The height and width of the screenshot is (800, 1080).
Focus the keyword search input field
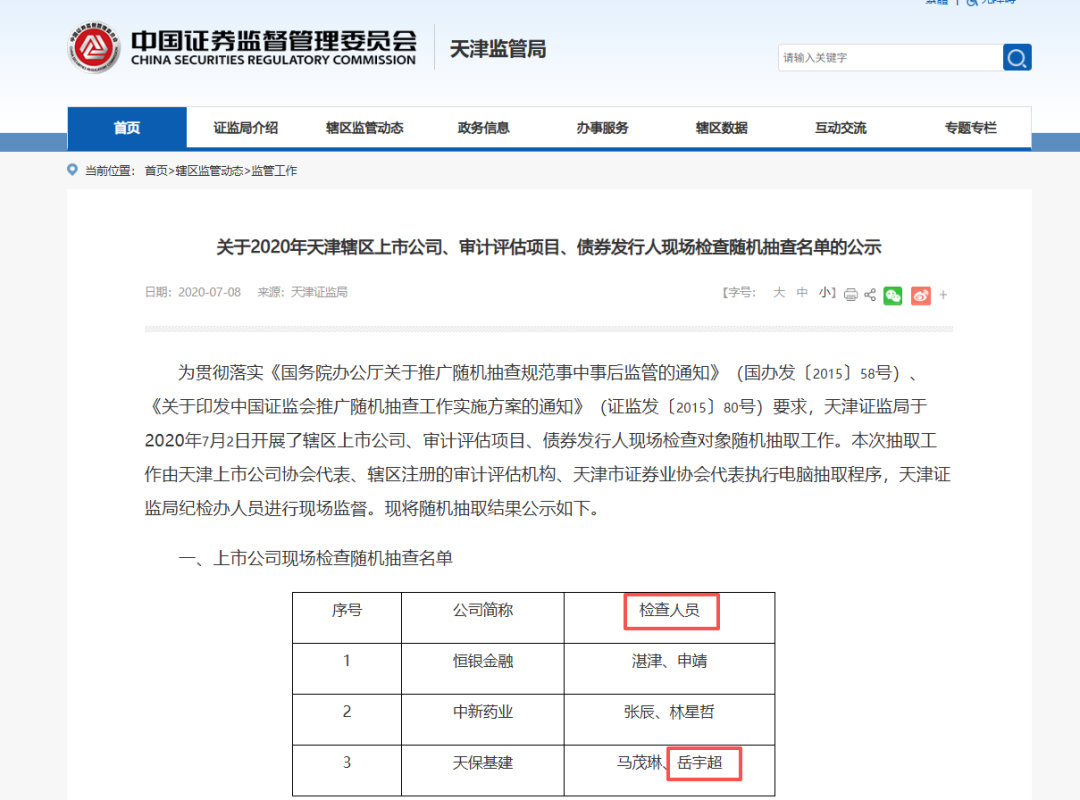[891, 57]
